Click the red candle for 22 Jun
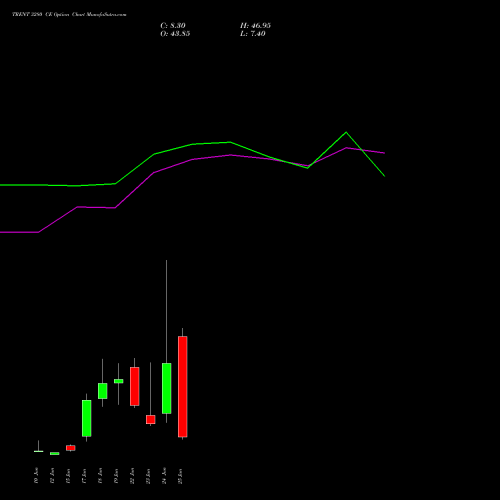Image resolution: width=500 pixels, height=500 pixels. point(134,386)
